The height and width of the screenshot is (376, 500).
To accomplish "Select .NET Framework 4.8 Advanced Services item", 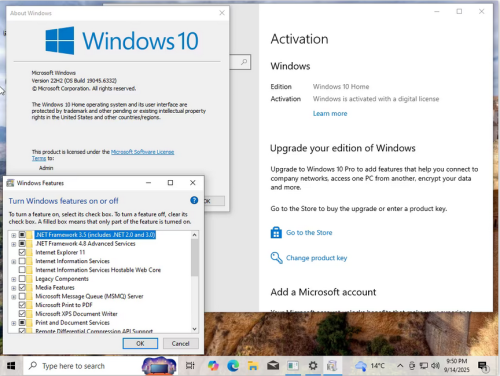I will 85,244.
